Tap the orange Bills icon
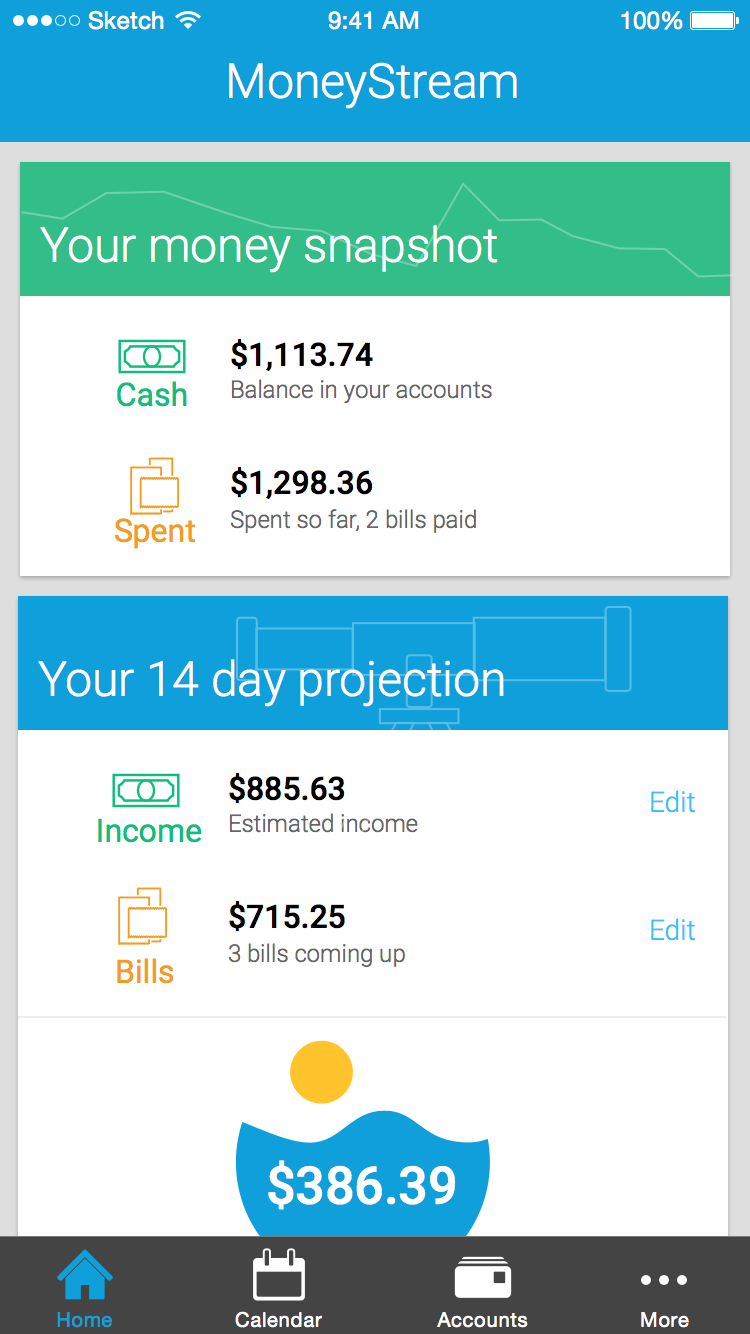750x1334 pixels. point(142,916)
